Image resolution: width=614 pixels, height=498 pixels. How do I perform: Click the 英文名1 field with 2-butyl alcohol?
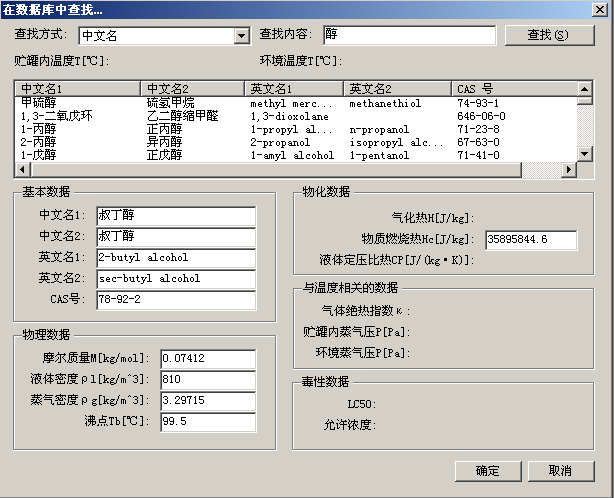point(176,258)
